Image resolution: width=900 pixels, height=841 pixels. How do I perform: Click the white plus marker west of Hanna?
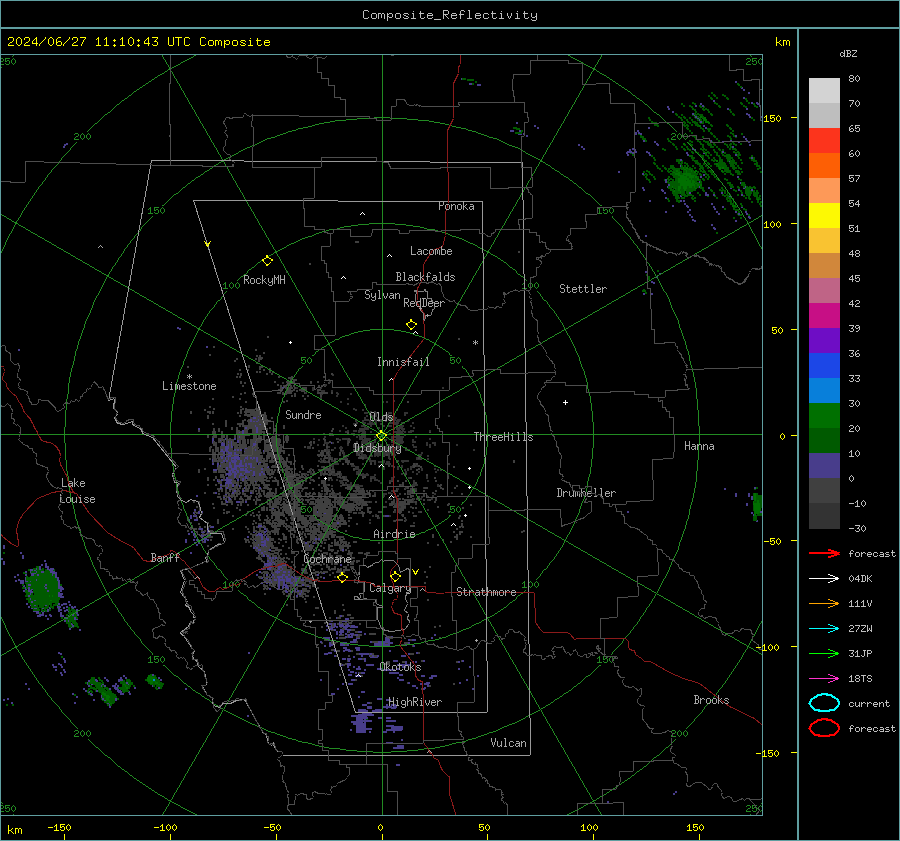565,402
